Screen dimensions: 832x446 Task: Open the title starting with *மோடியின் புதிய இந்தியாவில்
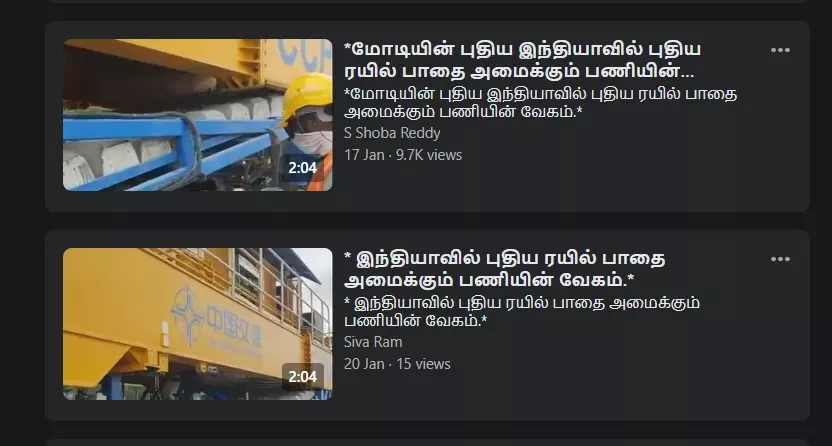pyautogui.click(x=523, y=60)
